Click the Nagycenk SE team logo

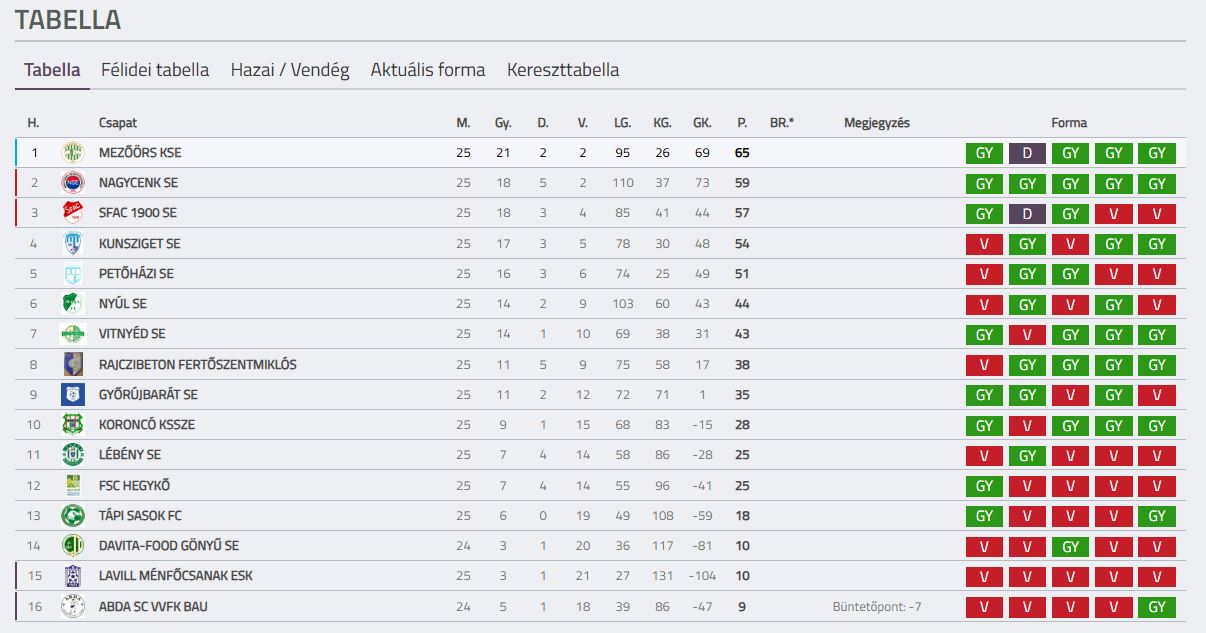pos(73,183)
